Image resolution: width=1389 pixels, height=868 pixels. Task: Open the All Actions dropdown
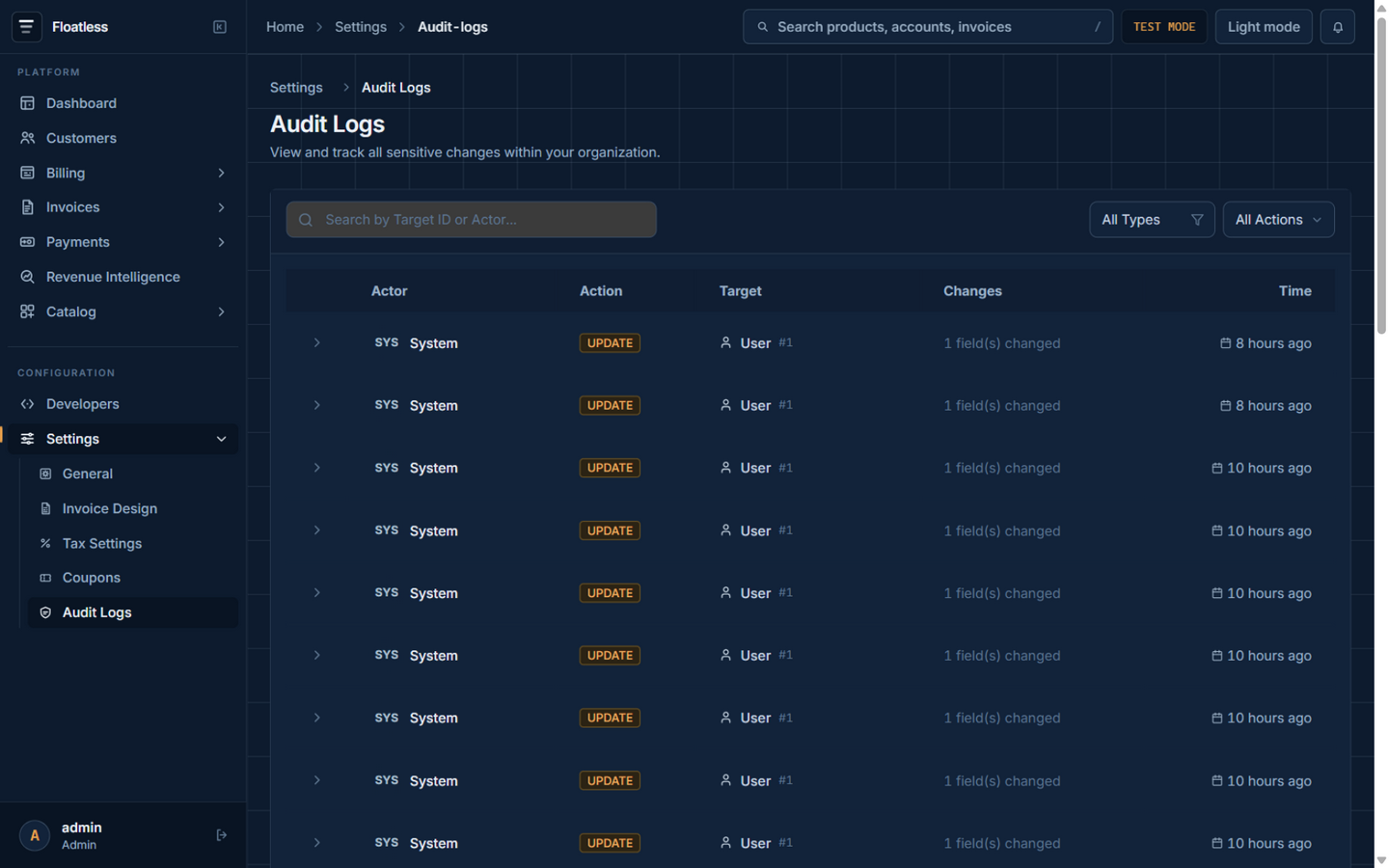point(1278,220)
